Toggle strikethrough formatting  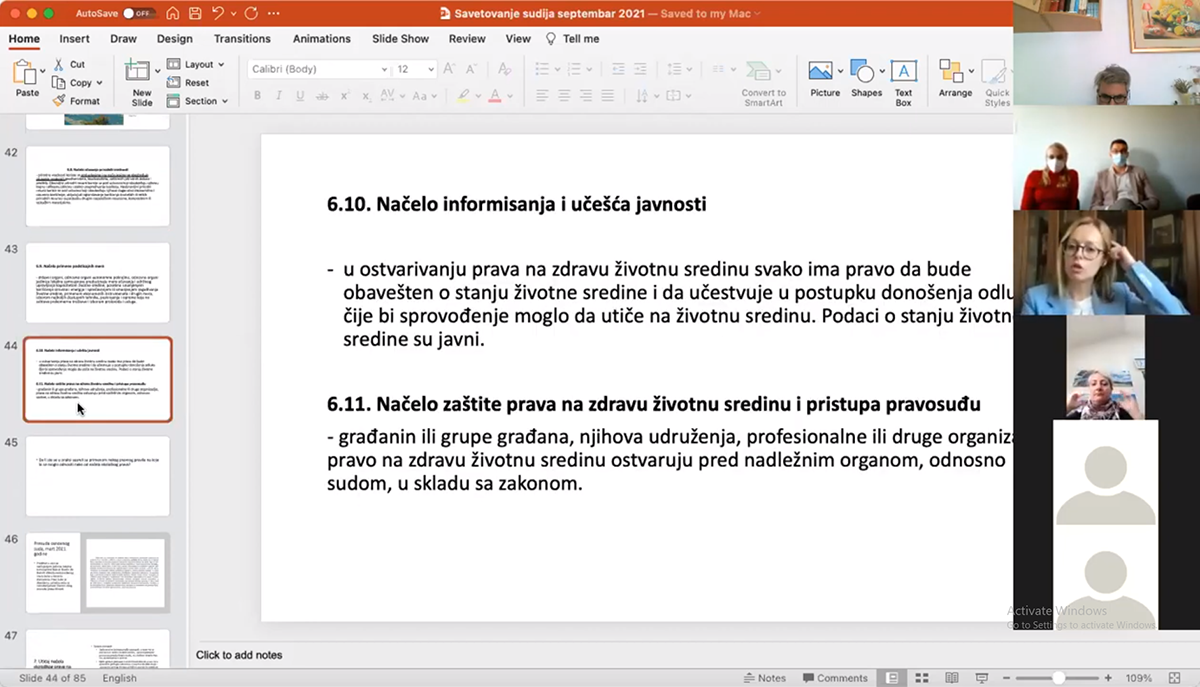[x=323, y=96]
